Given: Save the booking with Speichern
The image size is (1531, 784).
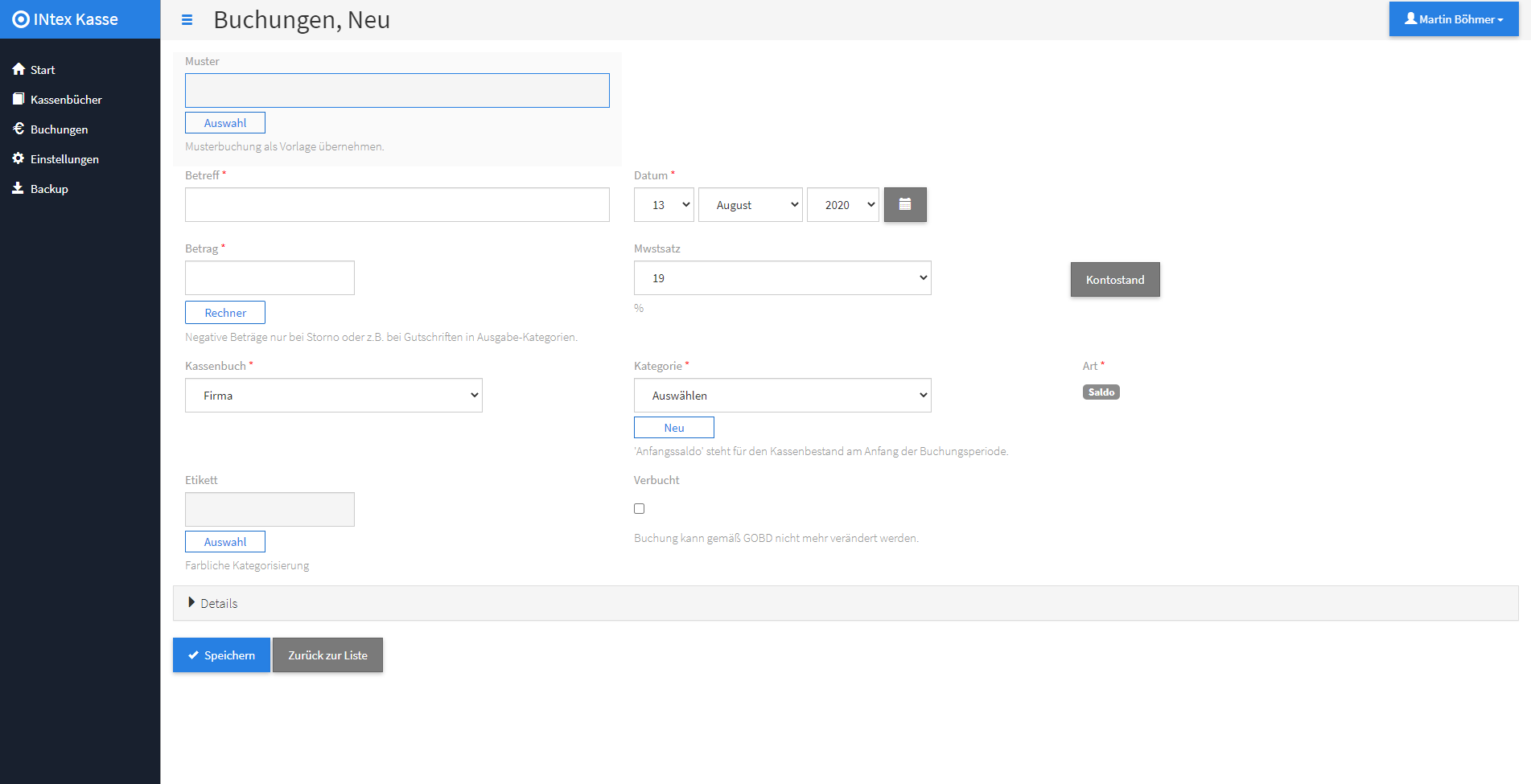Looking at the screenshot, I should [221, 655].
